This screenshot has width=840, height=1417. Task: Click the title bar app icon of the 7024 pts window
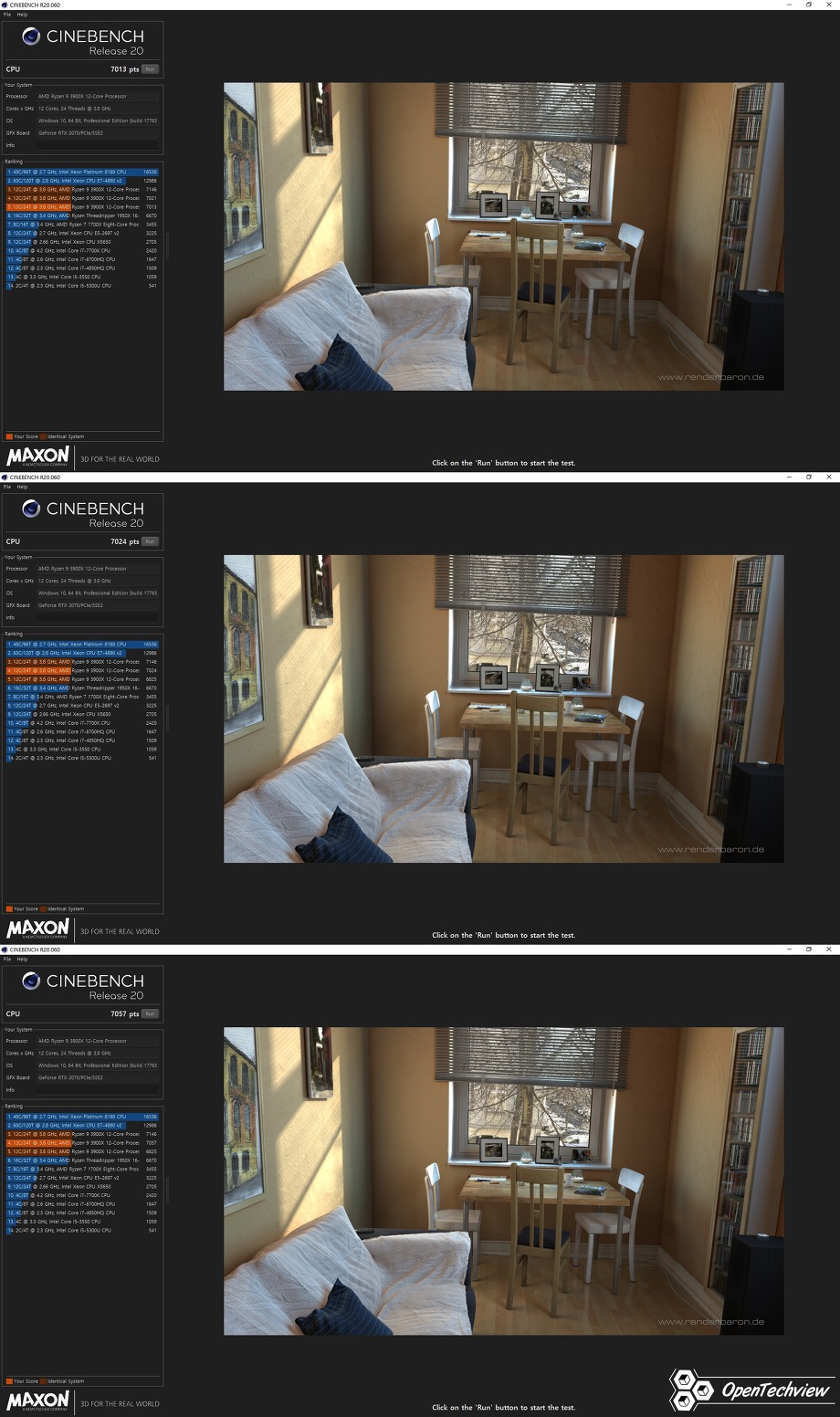[5, 477]
